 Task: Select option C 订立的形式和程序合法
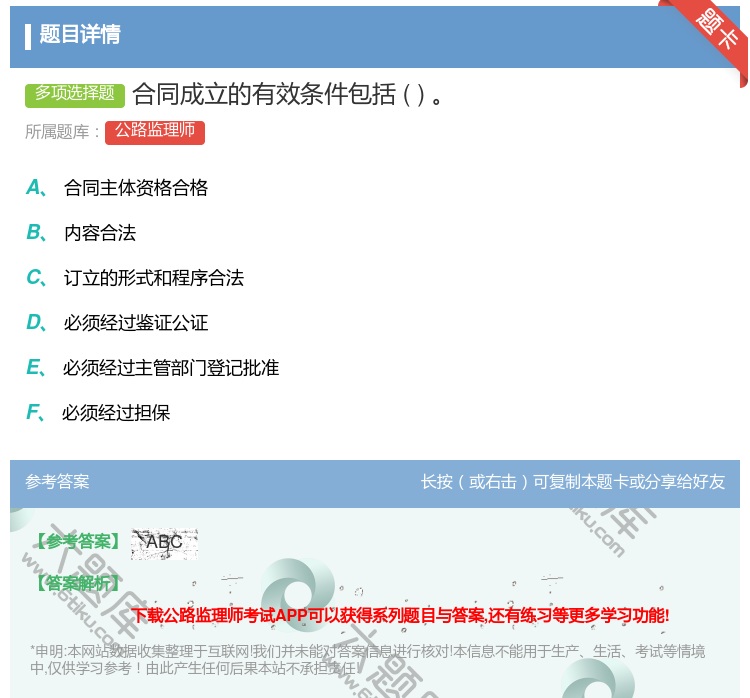(x=135, y=278)
